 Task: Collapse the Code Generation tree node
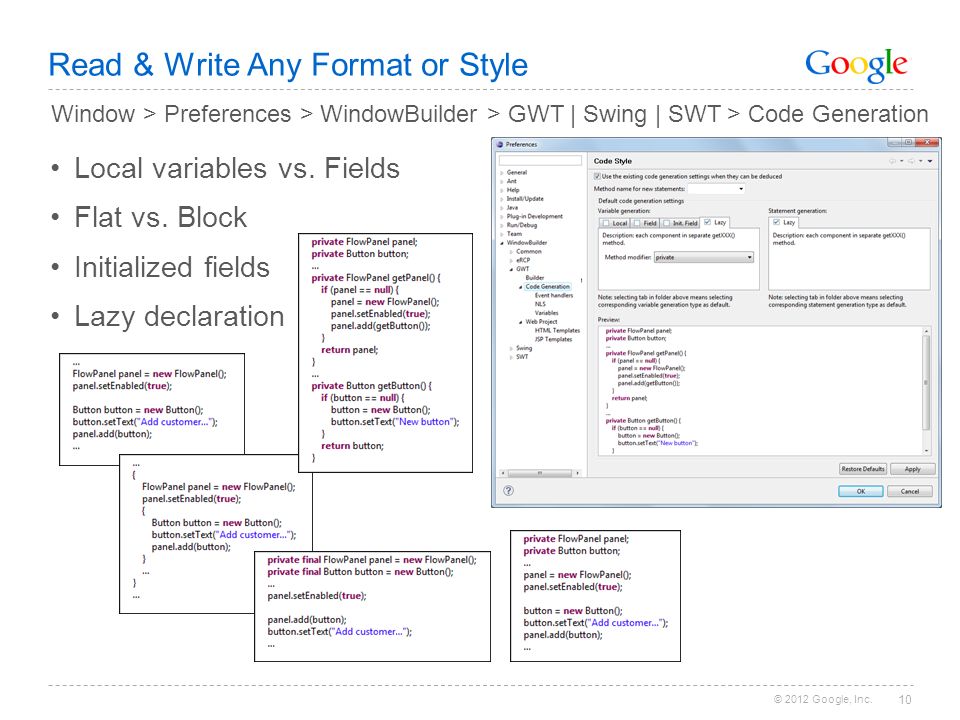coord(521,287)
